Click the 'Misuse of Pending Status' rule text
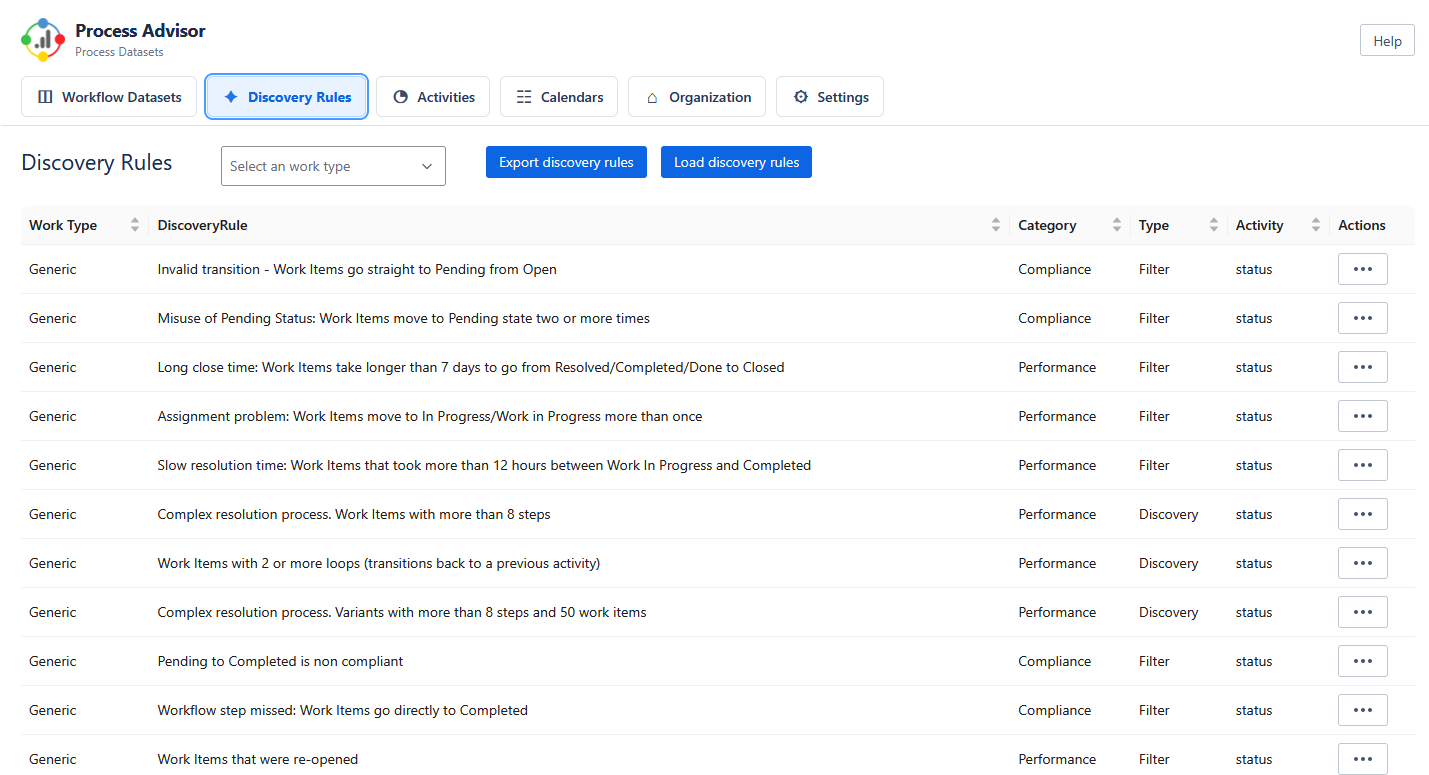Image resolution: width=1429 pixels, height=775 pixels. [403, 318]
